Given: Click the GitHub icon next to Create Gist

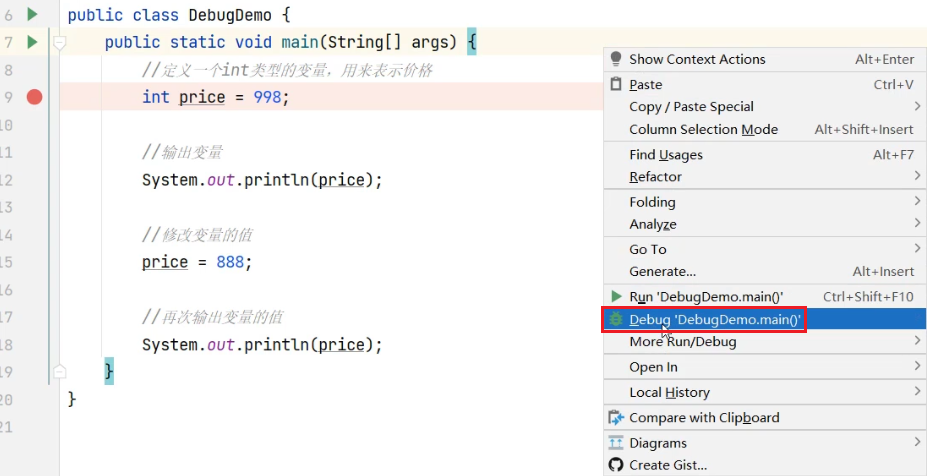Looking at the screenshot, I should (616, 465).
